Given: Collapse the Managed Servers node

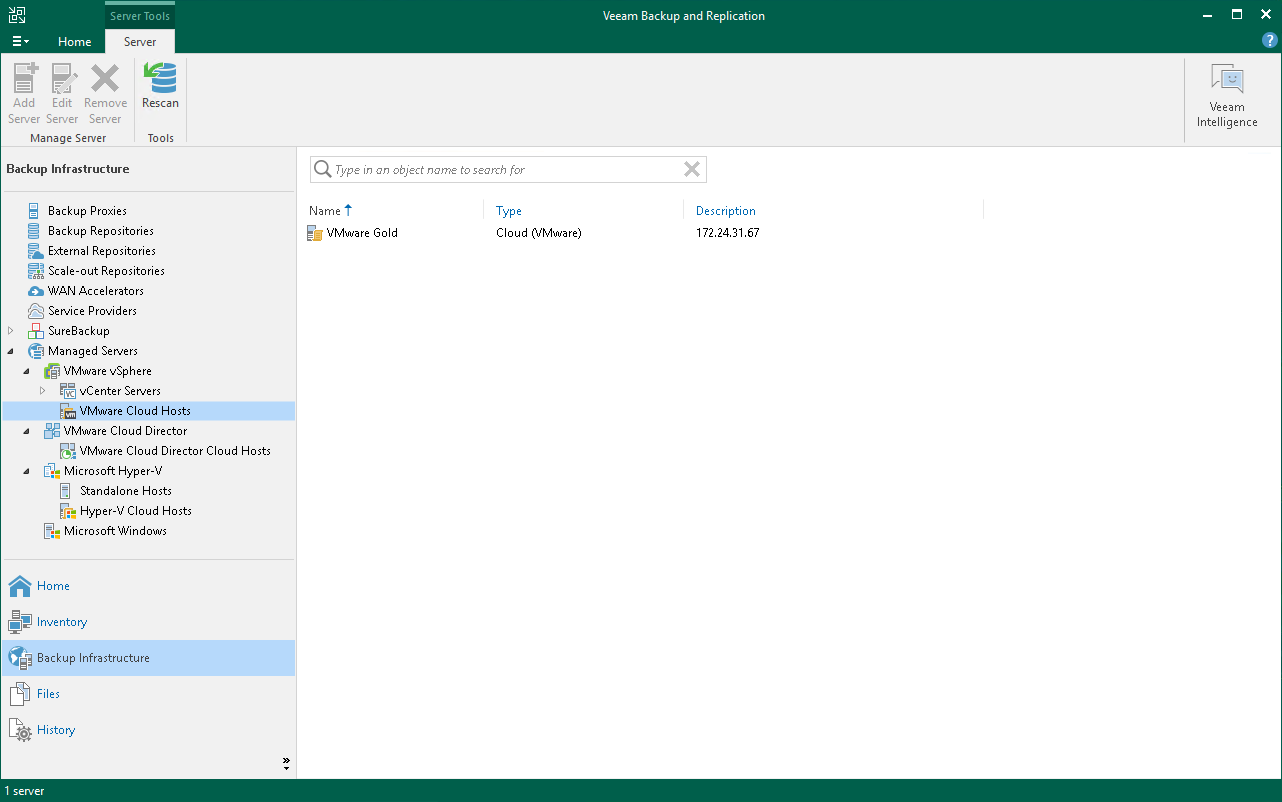Looking at the screenshot, I should click(11, 351).
